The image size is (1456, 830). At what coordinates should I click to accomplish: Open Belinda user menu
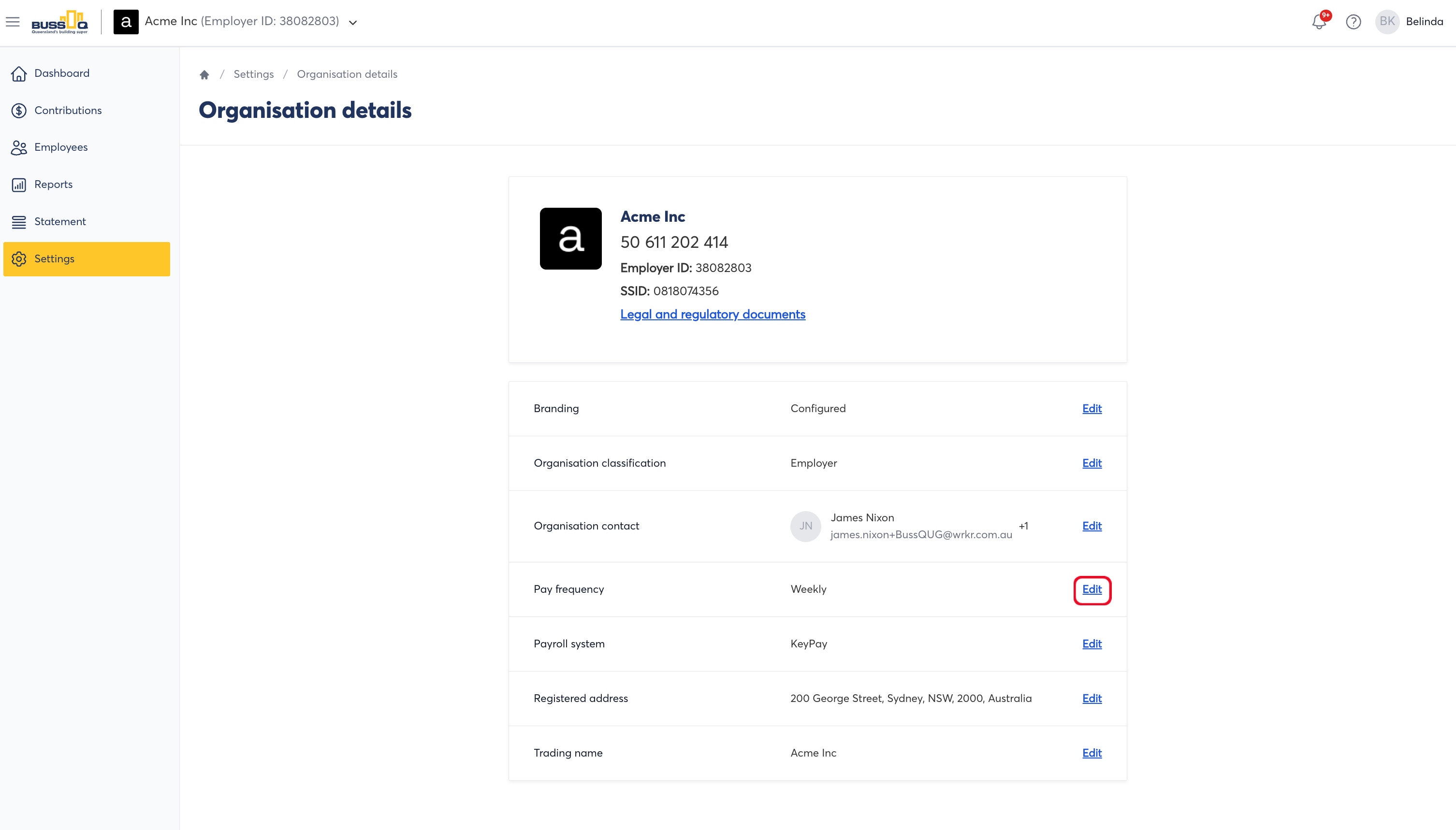(1424, 22)
